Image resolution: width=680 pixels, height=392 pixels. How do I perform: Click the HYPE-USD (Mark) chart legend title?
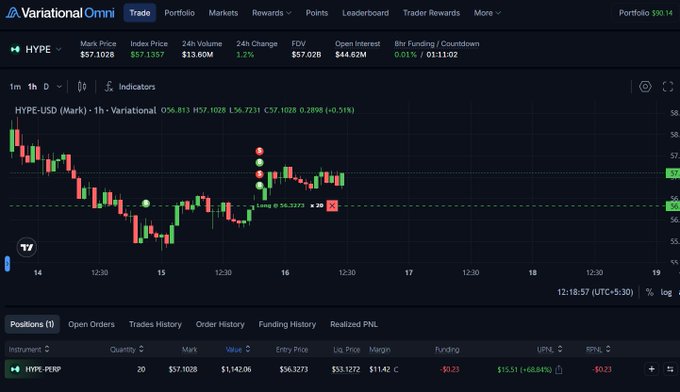(85, 110)
